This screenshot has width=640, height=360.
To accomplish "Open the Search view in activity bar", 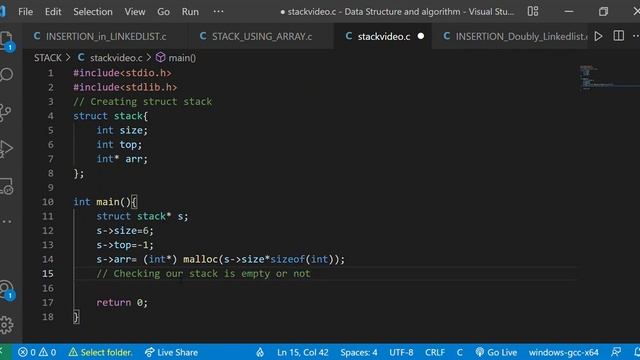I will (7, 75).
